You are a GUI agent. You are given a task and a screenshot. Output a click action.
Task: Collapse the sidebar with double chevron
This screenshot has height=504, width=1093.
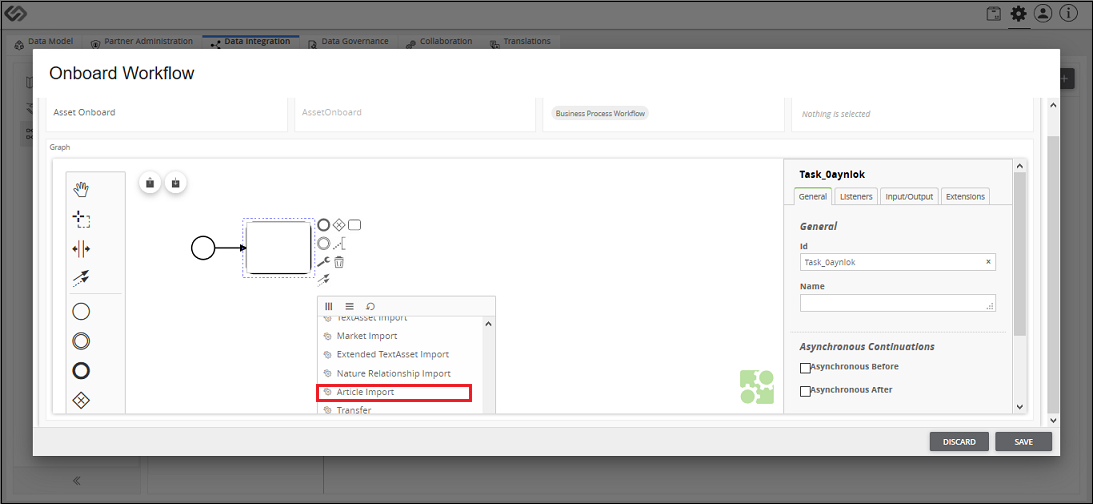click(77, 480)
